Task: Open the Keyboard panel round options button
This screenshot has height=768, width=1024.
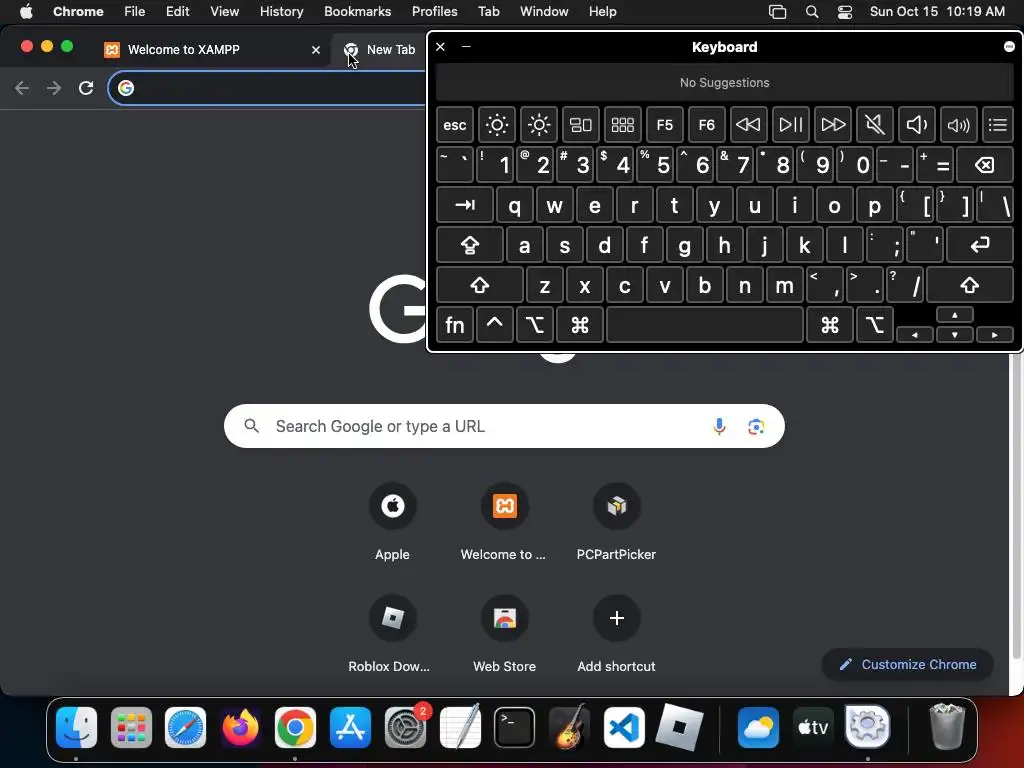Action: coord(1009,46)
